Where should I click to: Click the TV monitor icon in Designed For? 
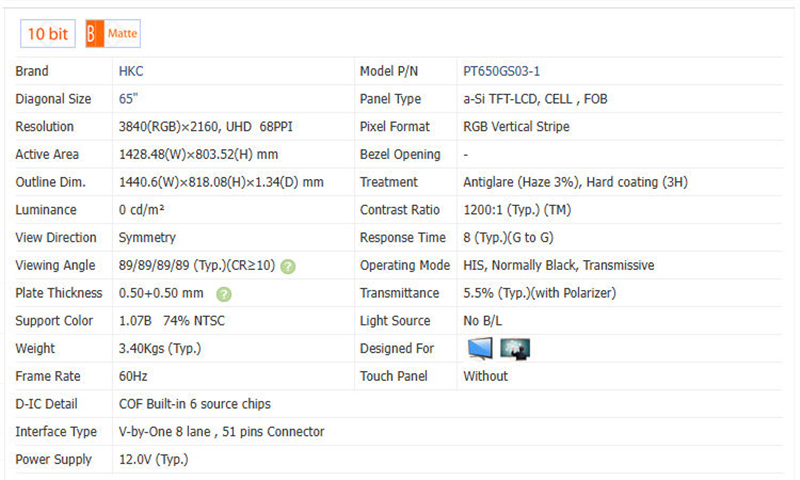click(x=480, y=349)
